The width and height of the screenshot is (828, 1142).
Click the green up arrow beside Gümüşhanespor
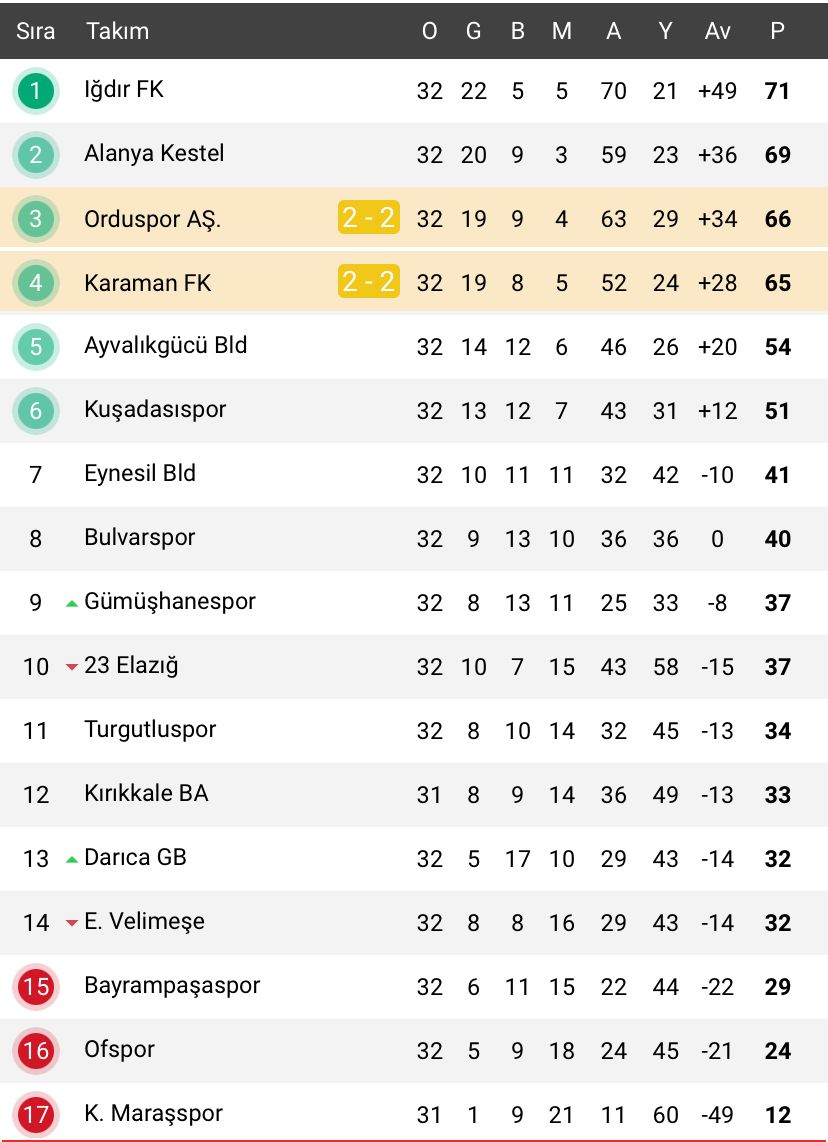[72, 603]
